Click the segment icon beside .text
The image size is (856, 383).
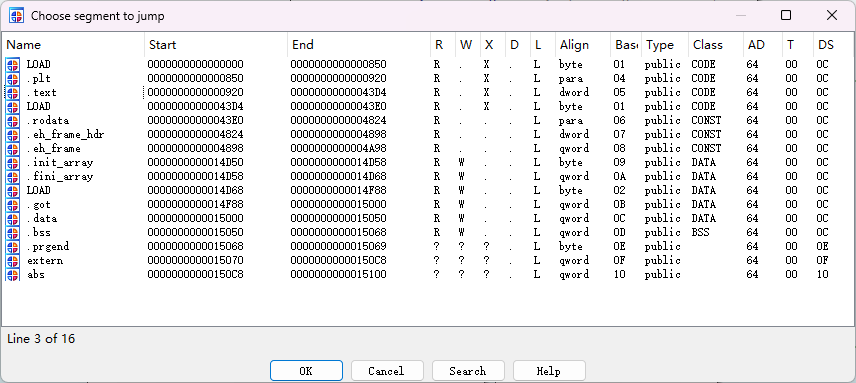[13, 93]
